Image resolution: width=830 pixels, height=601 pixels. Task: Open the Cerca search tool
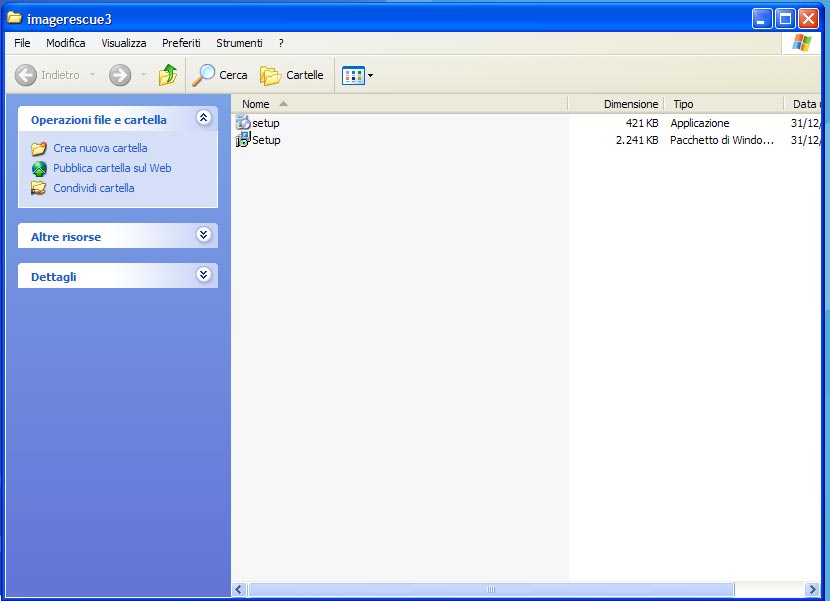[x=220, y=75]
